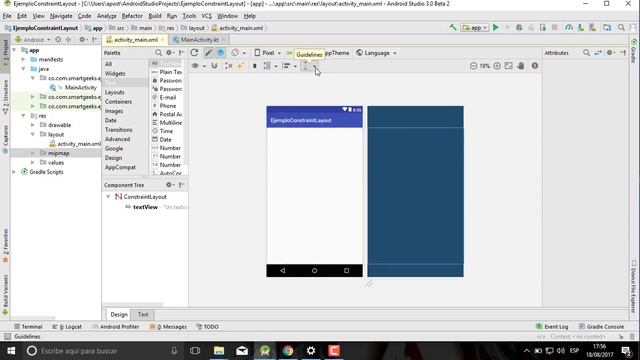Image resolution: width=640 pixels, height=360 pixels.
Task: Select activity_main.xml in project tree
Action: (75, 144)
